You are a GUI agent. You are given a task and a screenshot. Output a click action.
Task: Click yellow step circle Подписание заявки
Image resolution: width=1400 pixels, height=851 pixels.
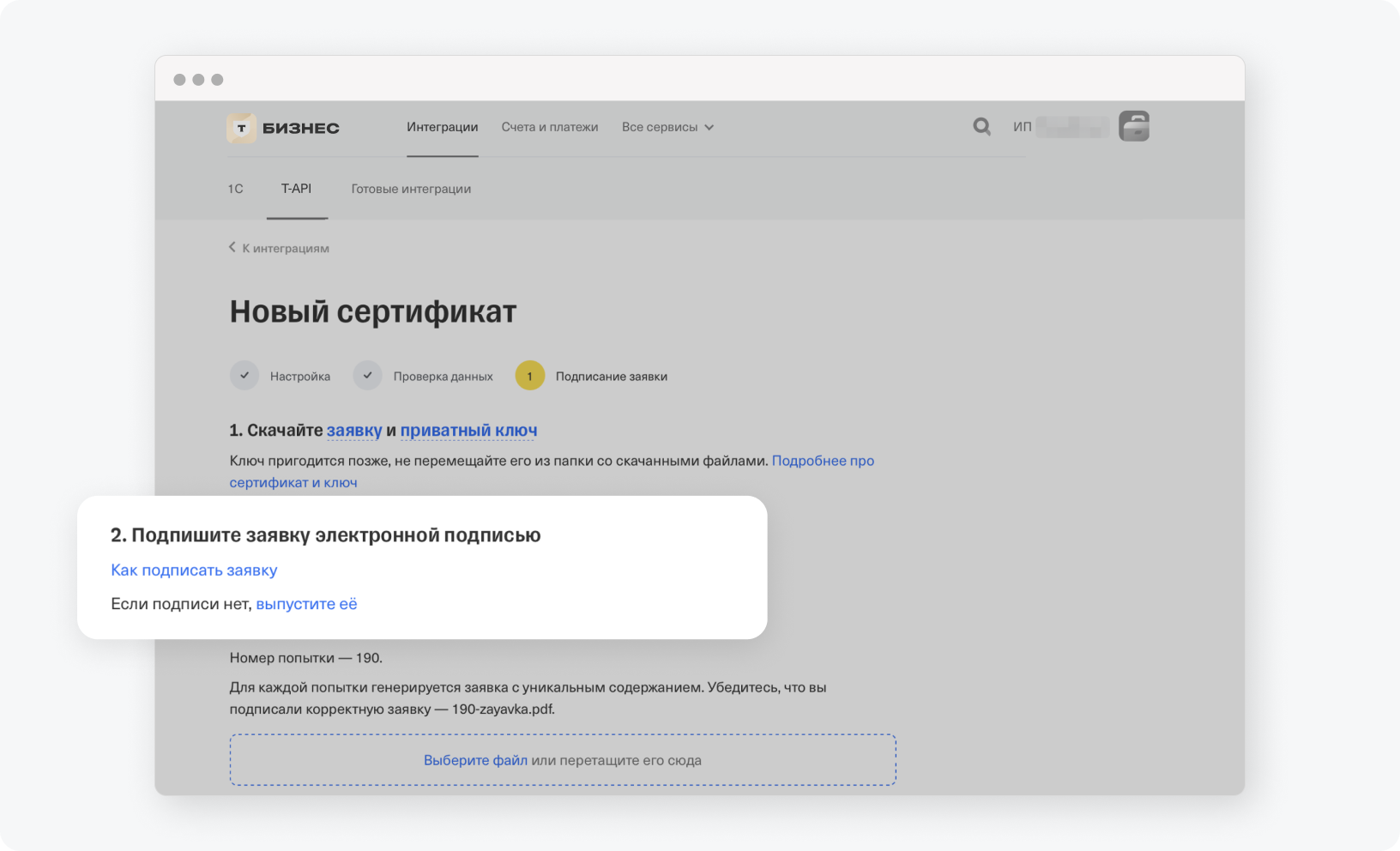click(x=530, y=376)
